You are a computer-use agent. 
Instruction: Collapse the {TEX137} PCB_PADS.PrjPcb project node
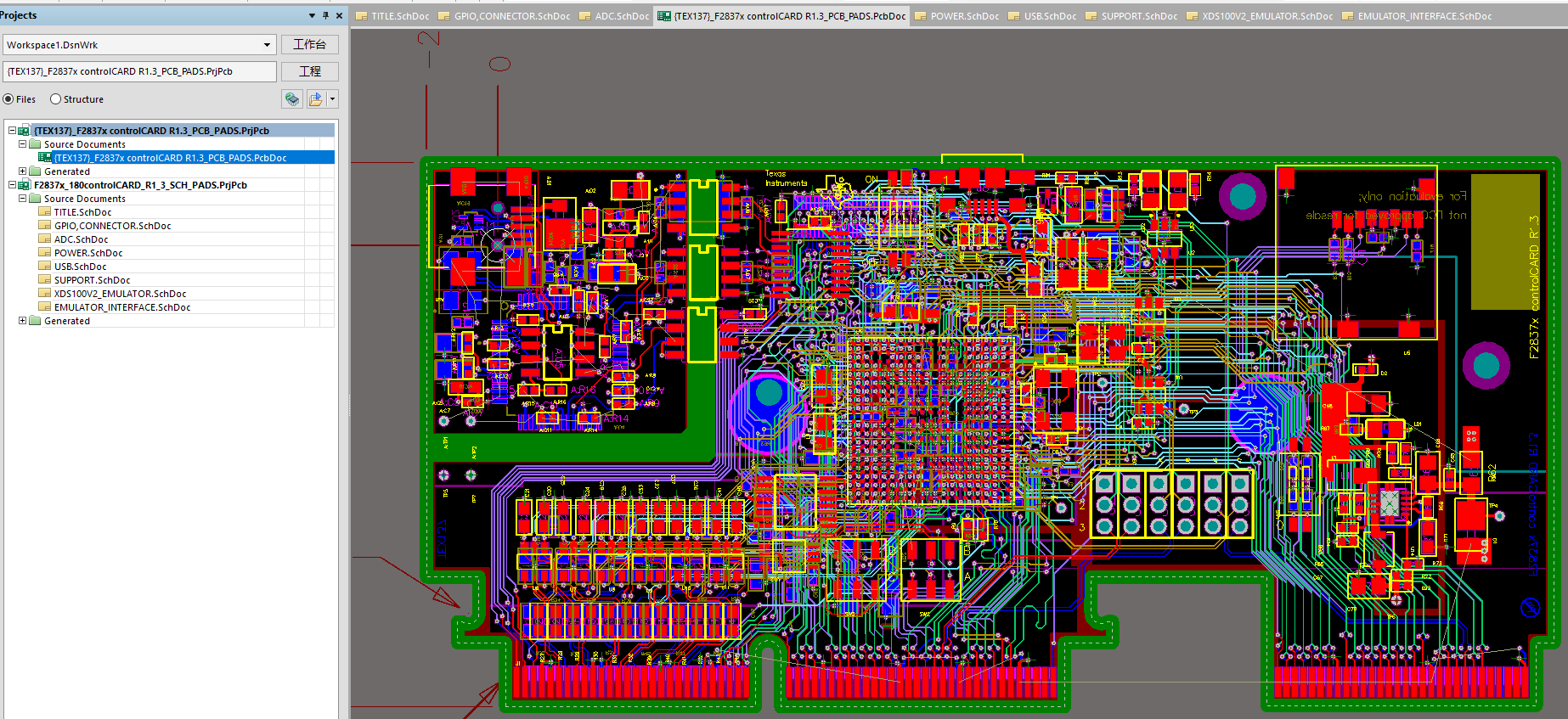click(12, 131)
